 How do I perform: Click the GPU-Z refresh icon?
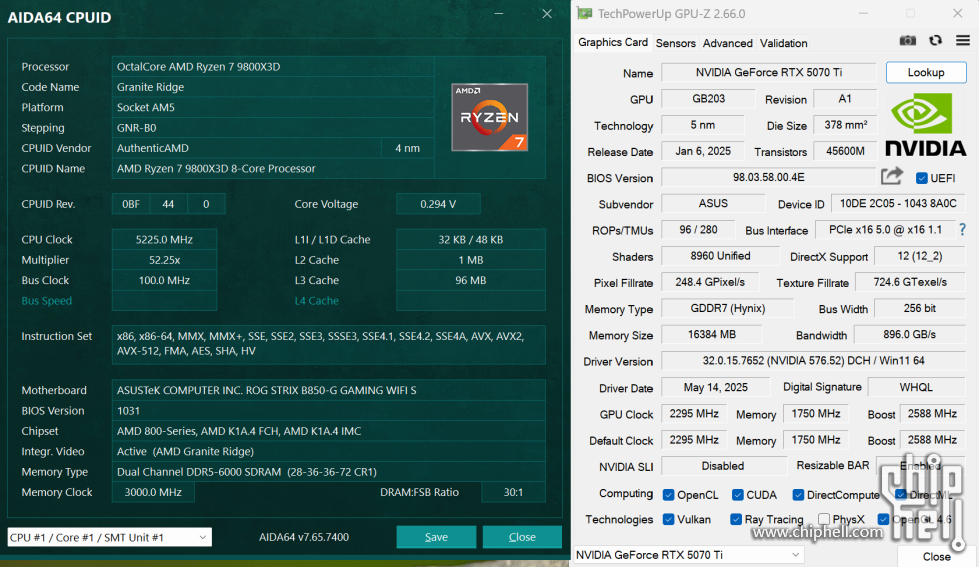(x=935, y=41)
